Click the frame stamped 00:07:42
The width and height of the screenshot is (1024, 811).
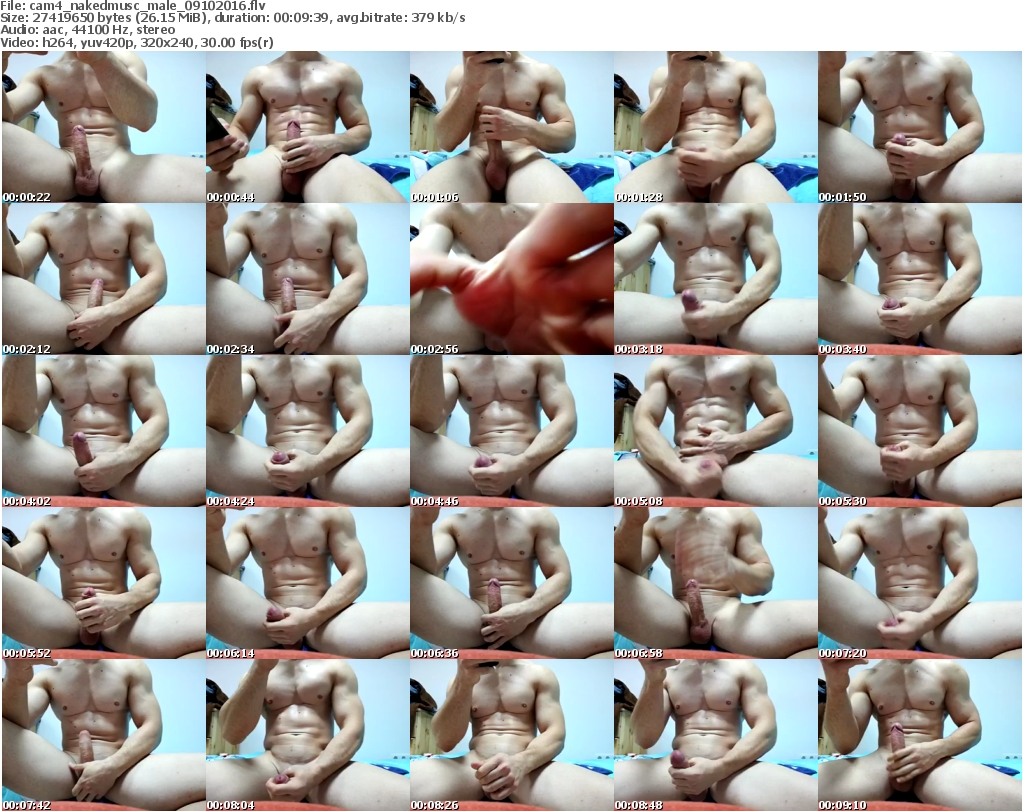(x=104, y=735)
